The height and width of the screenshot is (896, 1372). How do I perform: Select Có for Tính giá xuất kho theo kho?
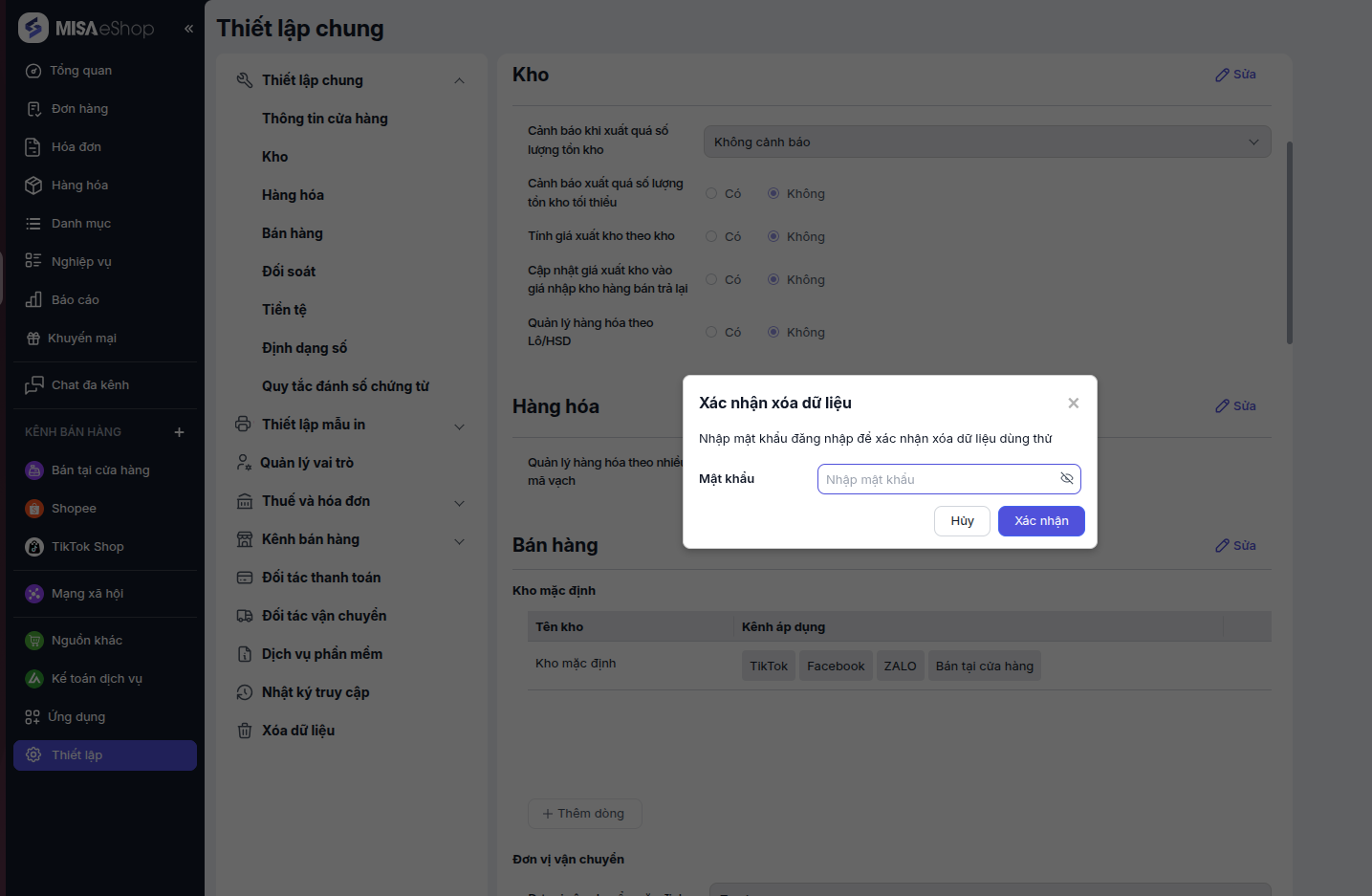point(711,237)
